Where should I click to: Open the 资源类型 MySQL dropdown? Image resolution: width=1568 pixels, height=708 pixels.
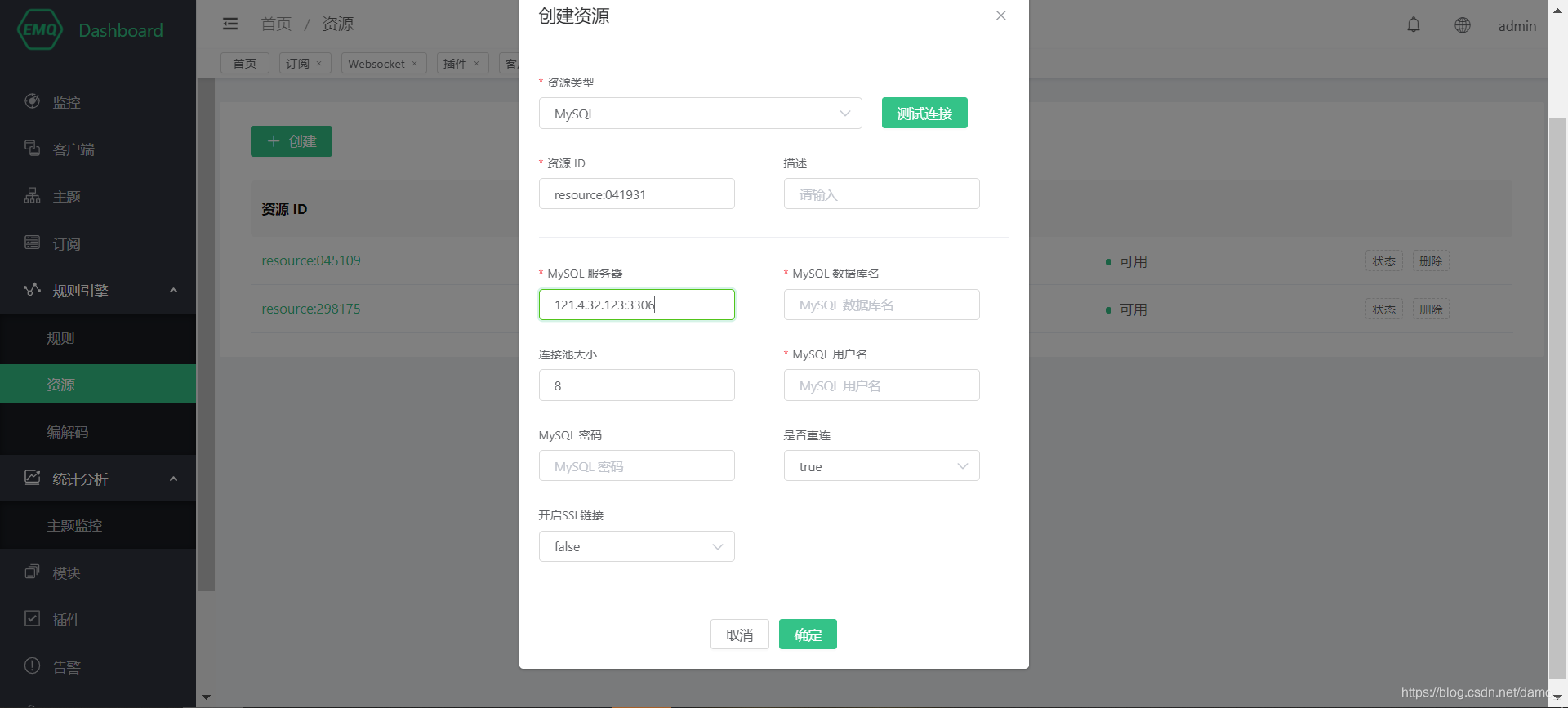point(701,114)
